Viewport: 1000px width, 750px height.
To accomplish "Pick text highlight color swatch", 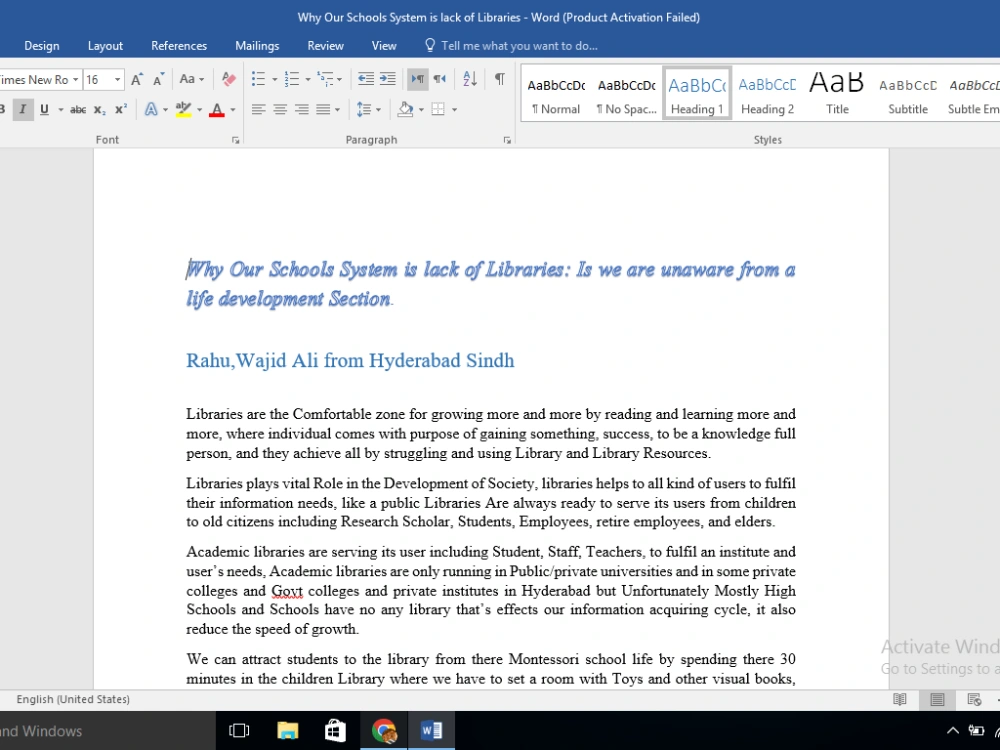I will point(184,110).
